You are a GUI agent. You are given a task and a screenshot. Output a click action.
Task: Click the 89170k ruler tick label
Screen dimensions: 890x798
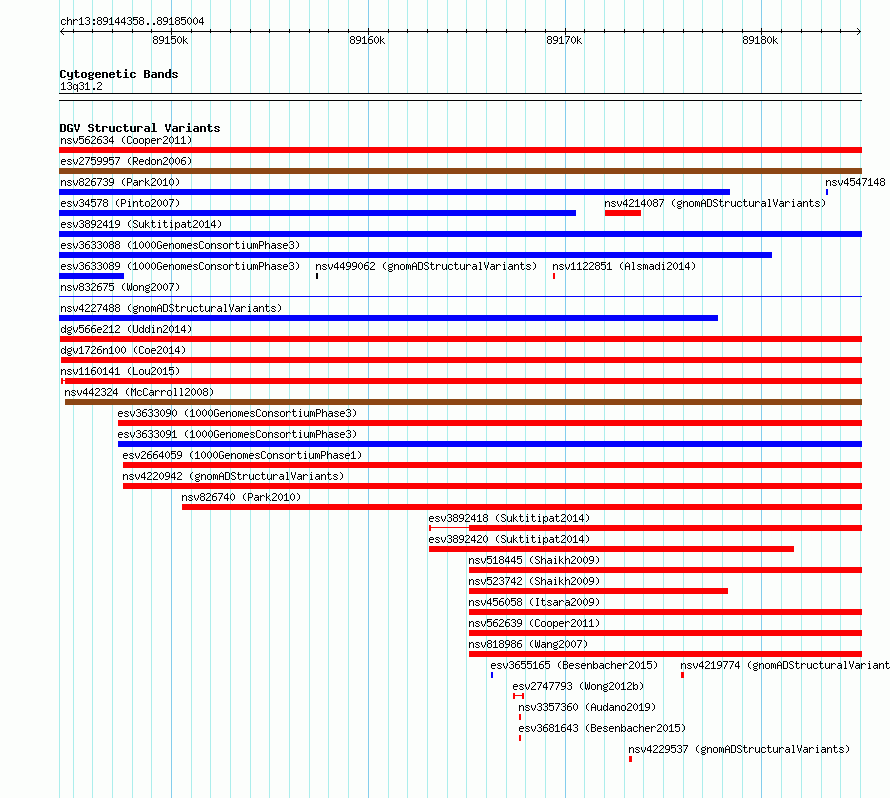click(x=564, y=40)
